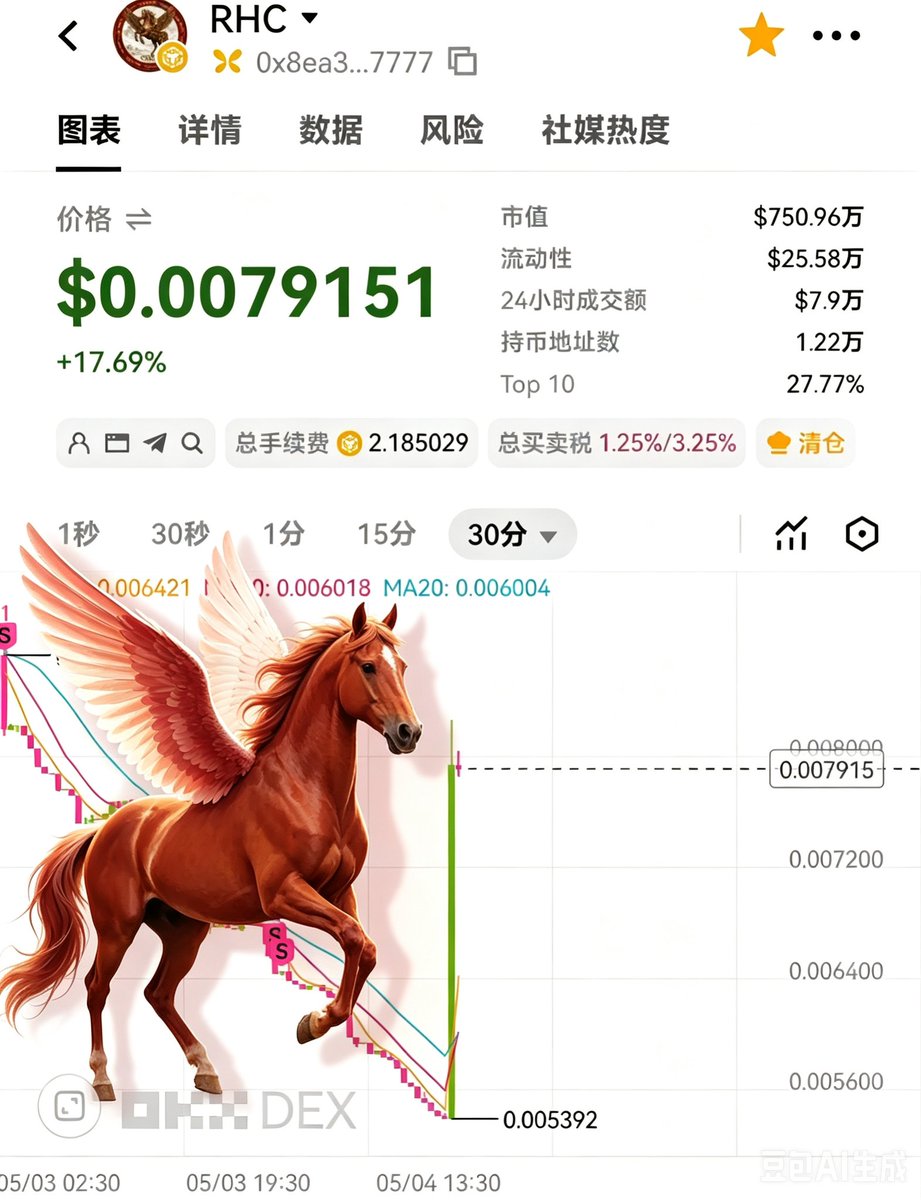Switch to the 风险 tab
This screenshot has height=1200, width=921.
tap(452, 130)
